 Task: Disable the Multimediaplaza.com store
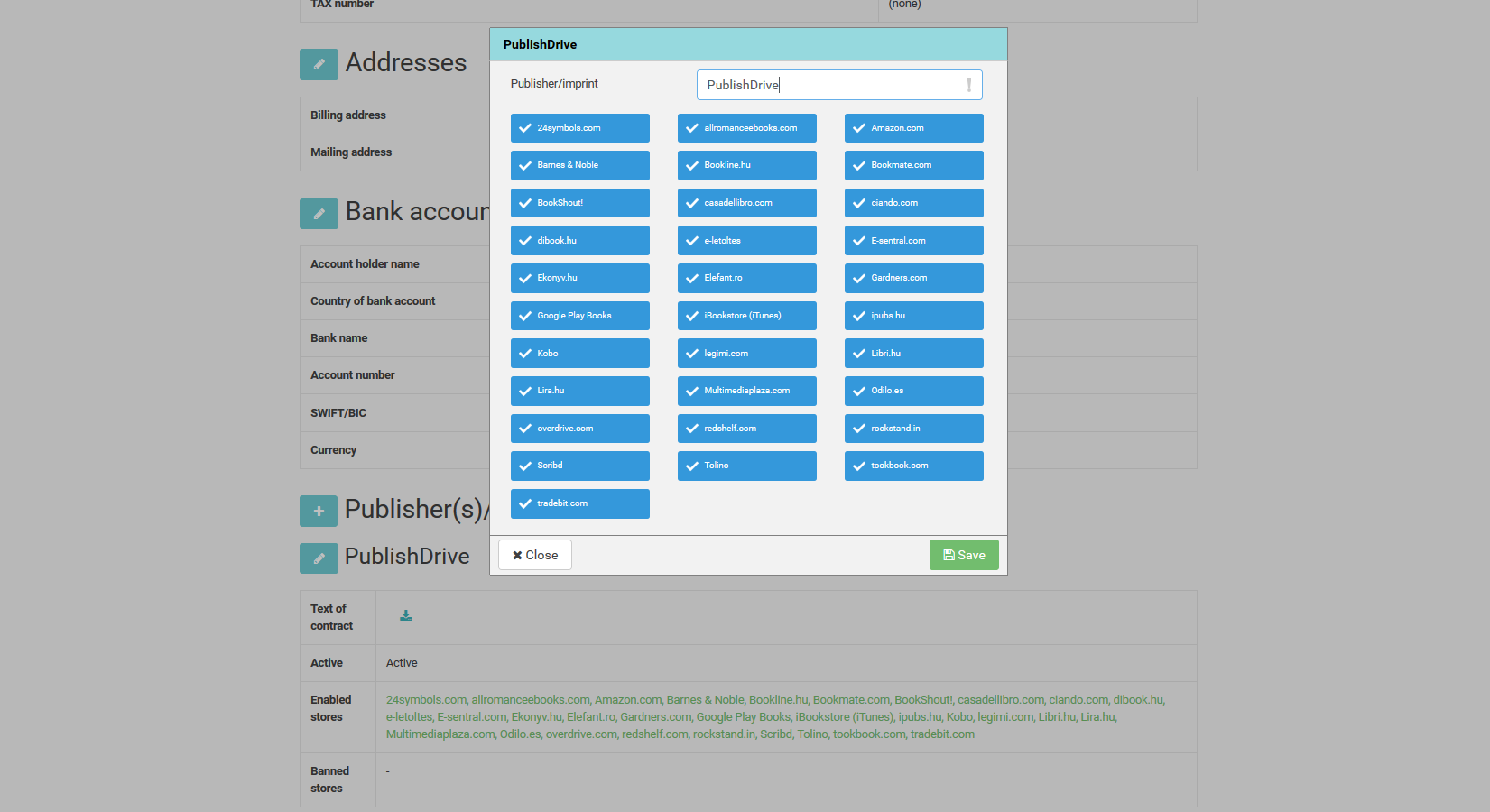[747, 391]
